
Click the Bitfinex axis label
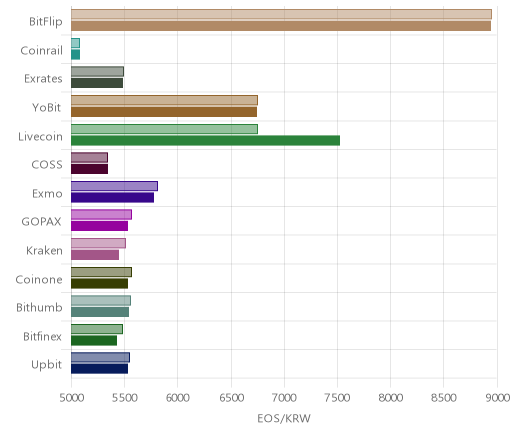[x=42, y=336]
